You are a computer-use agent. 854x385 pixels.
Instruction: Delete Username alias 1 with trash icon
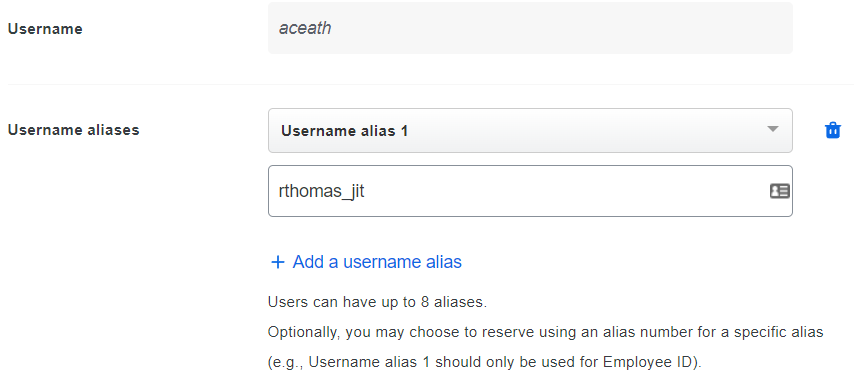pos(833,131)
